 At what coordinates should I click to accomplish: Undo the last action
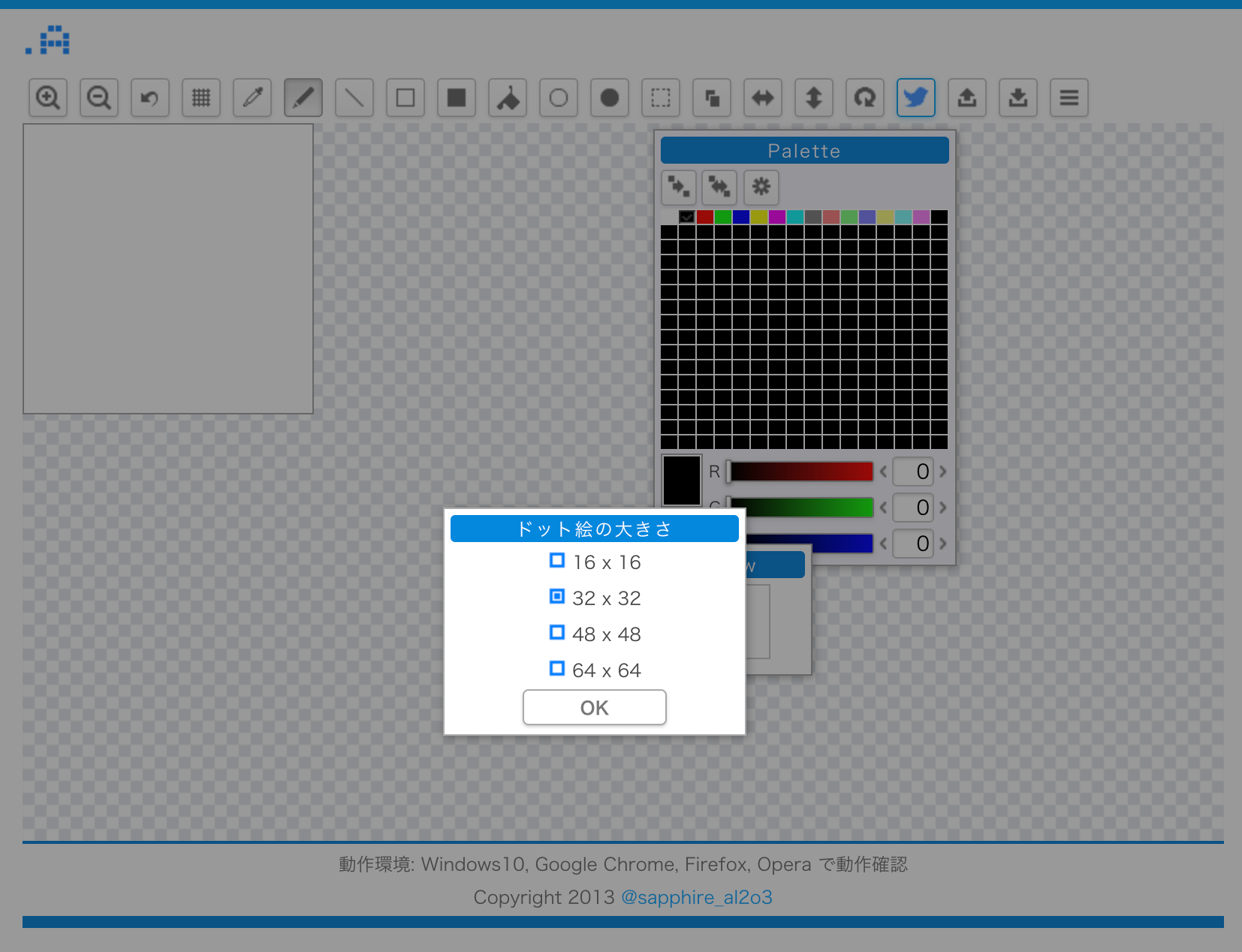pos(150,98)
